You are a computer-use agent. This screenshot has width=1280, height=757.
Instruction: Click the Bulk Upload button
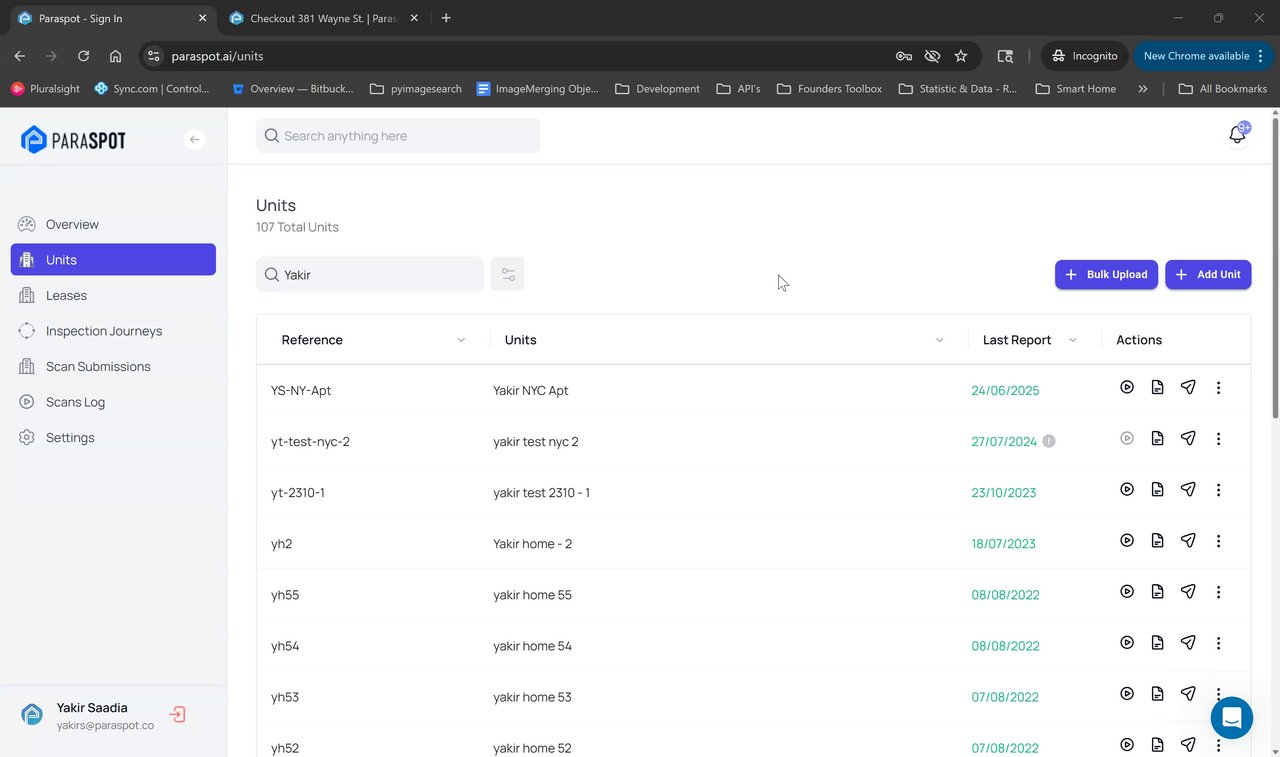pos(1106,274)
